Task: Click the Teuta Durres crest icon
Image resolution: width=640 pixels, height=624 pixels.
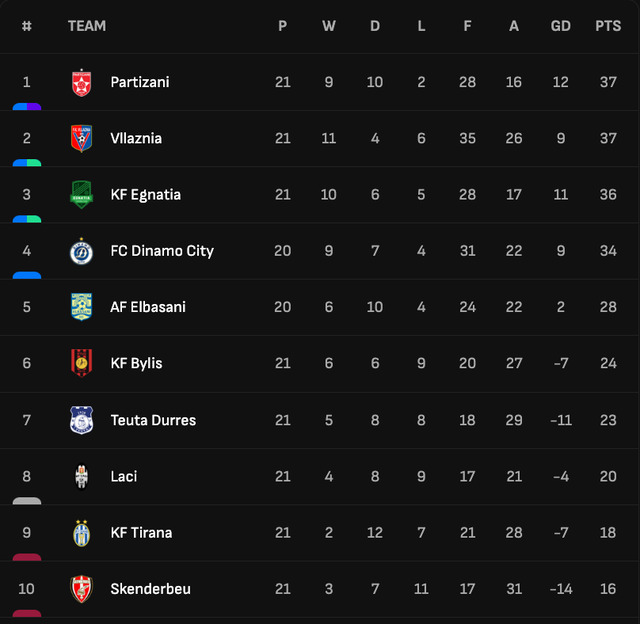Action: click(81, 420)
